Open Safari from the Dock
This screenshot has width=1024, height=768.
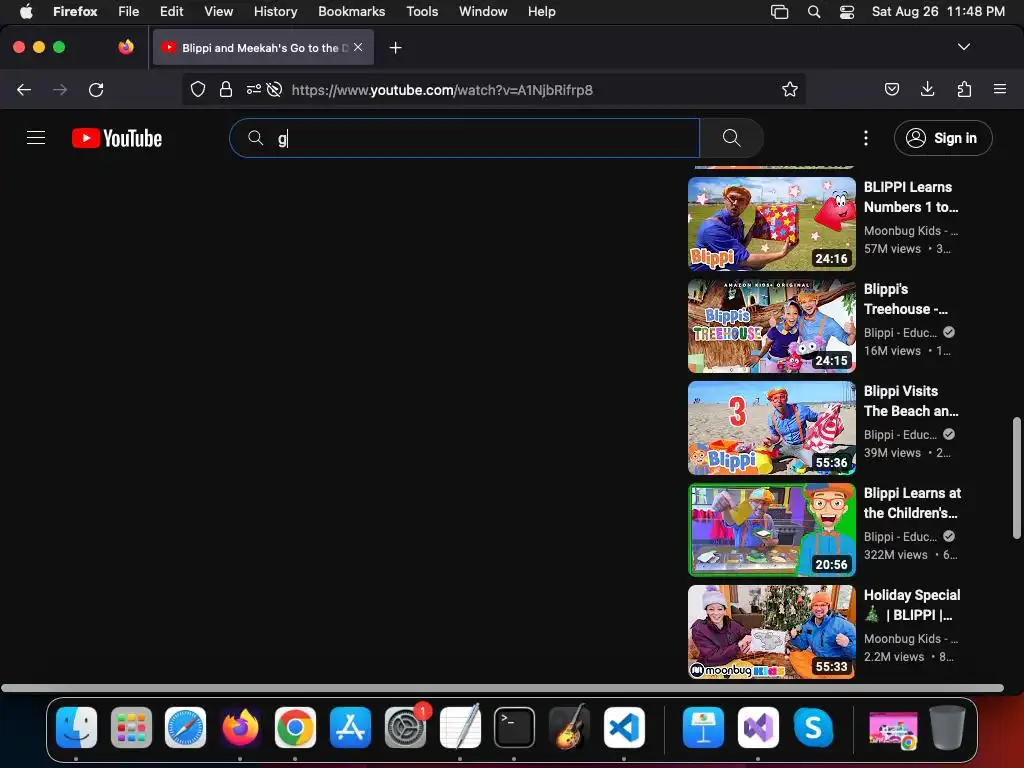point(185,727)
